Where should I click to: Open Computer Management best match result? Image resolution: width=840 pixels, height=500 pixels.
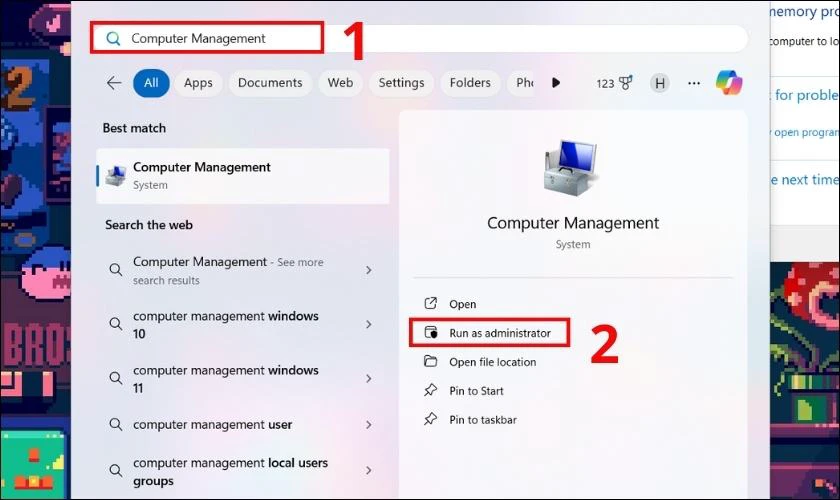coord(243,176)
